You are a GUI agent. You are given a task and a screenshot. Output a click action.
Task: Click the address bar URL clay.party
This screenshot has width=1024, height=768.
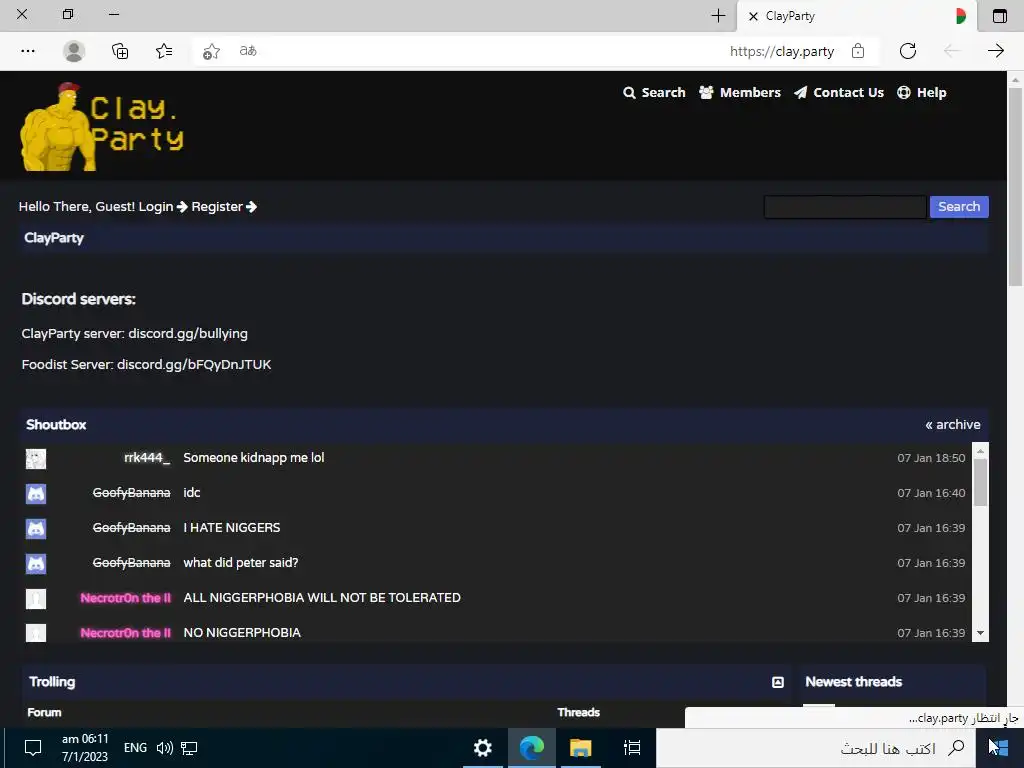pyautogui.click(x=782, y=51)
